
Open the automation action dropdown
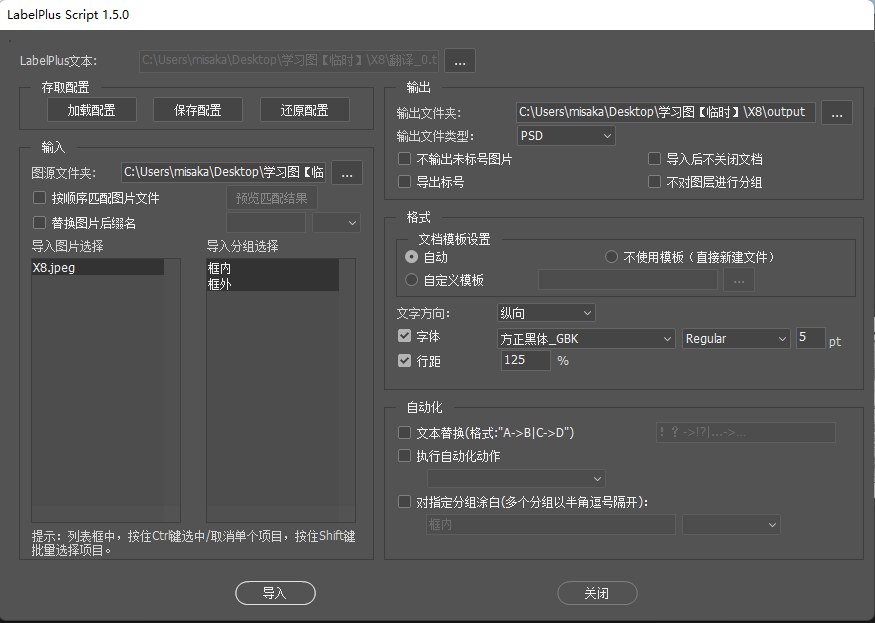coord(516,478)
